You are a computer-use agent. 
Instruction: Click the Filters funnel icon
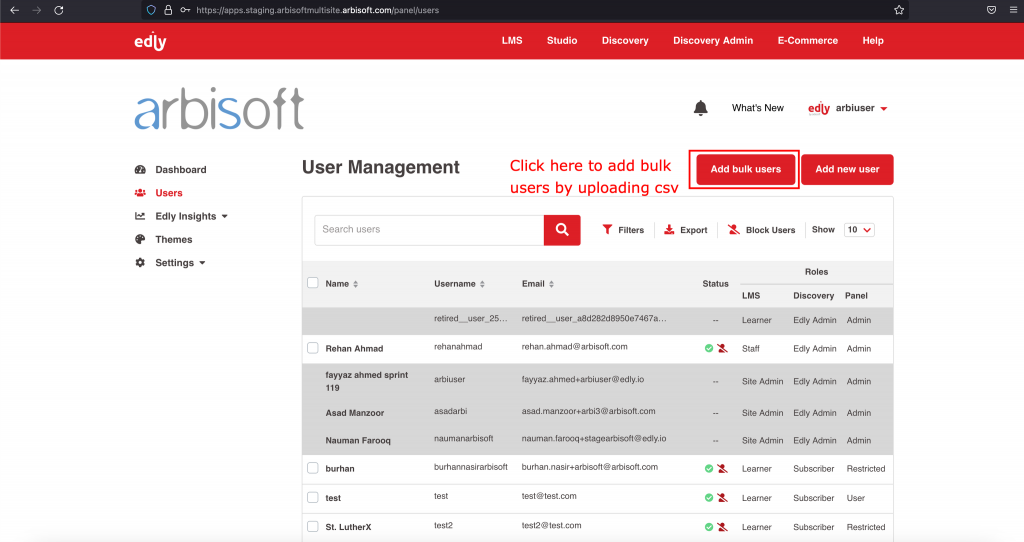tap(607, 230)
